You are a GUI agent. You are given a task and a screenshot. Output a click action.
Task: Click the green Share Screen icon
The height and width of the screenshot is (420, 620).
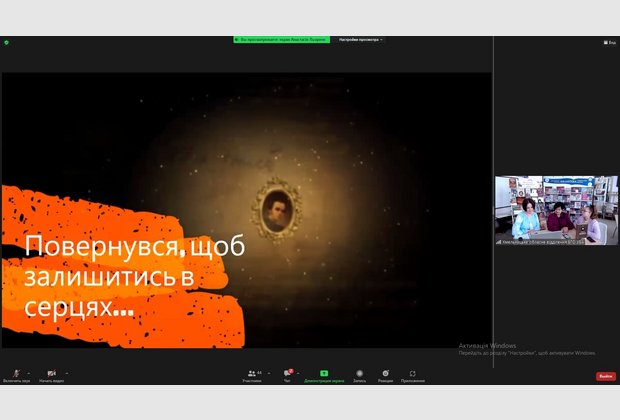pyautogui.click(x=324, y=373)
